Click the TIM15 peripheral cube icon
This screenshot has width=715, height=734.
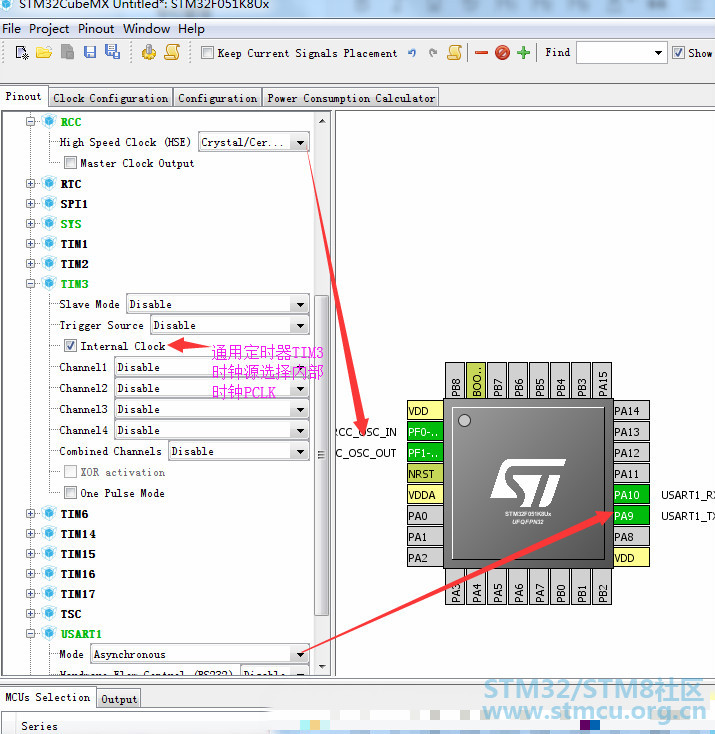(x=49, y=553)
